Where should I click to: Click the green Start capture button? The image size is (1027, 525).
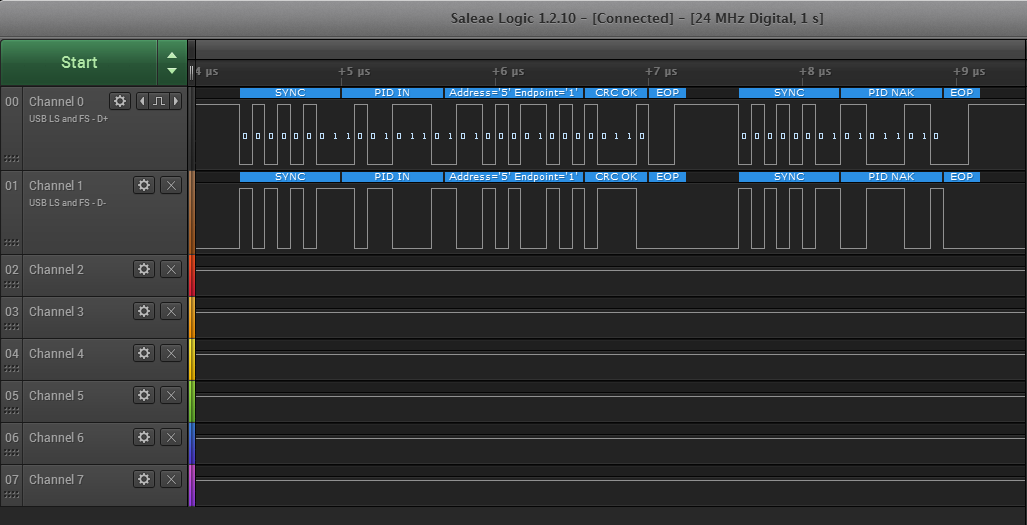(79, 62)
